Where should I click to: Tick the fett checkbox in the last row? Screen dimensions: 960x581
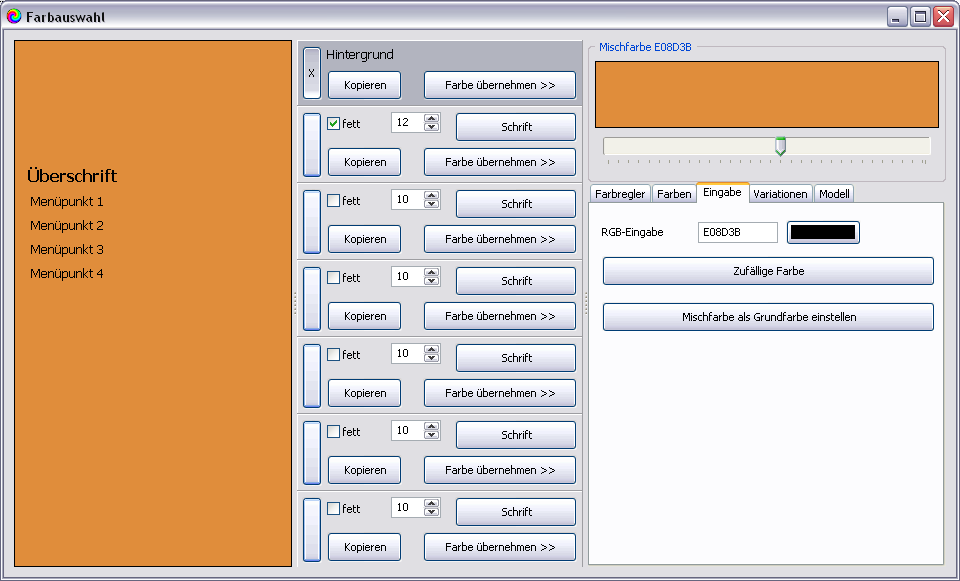[334, 509]
